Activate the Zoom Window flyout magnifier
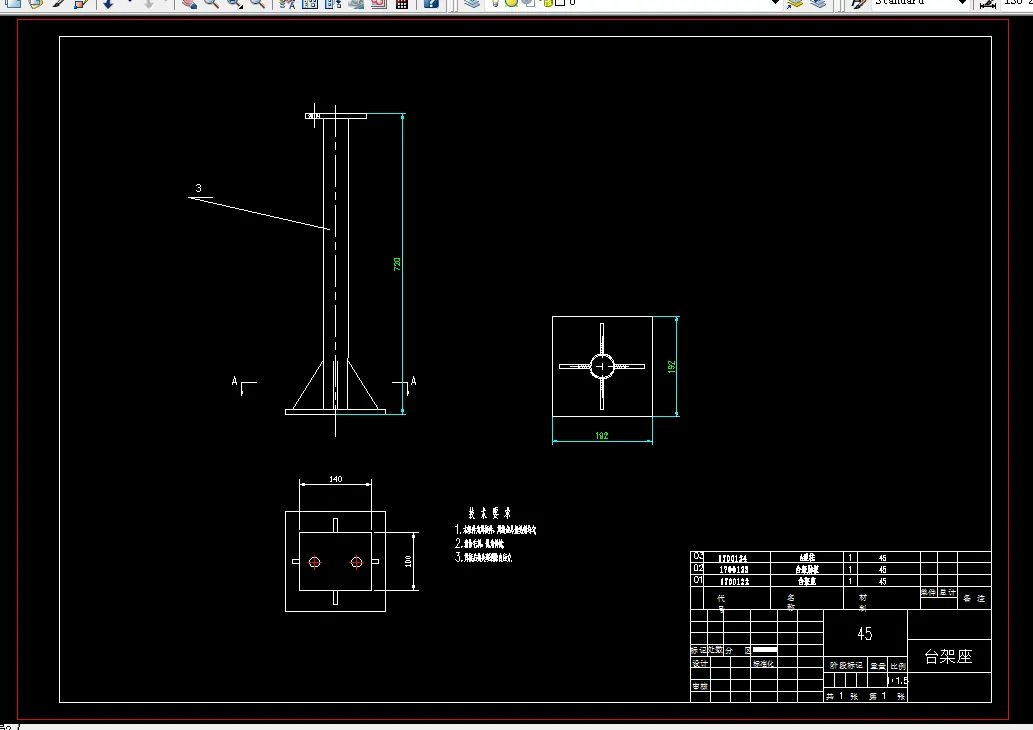The width and height of the screenshot is (1033, 730). 235,3
